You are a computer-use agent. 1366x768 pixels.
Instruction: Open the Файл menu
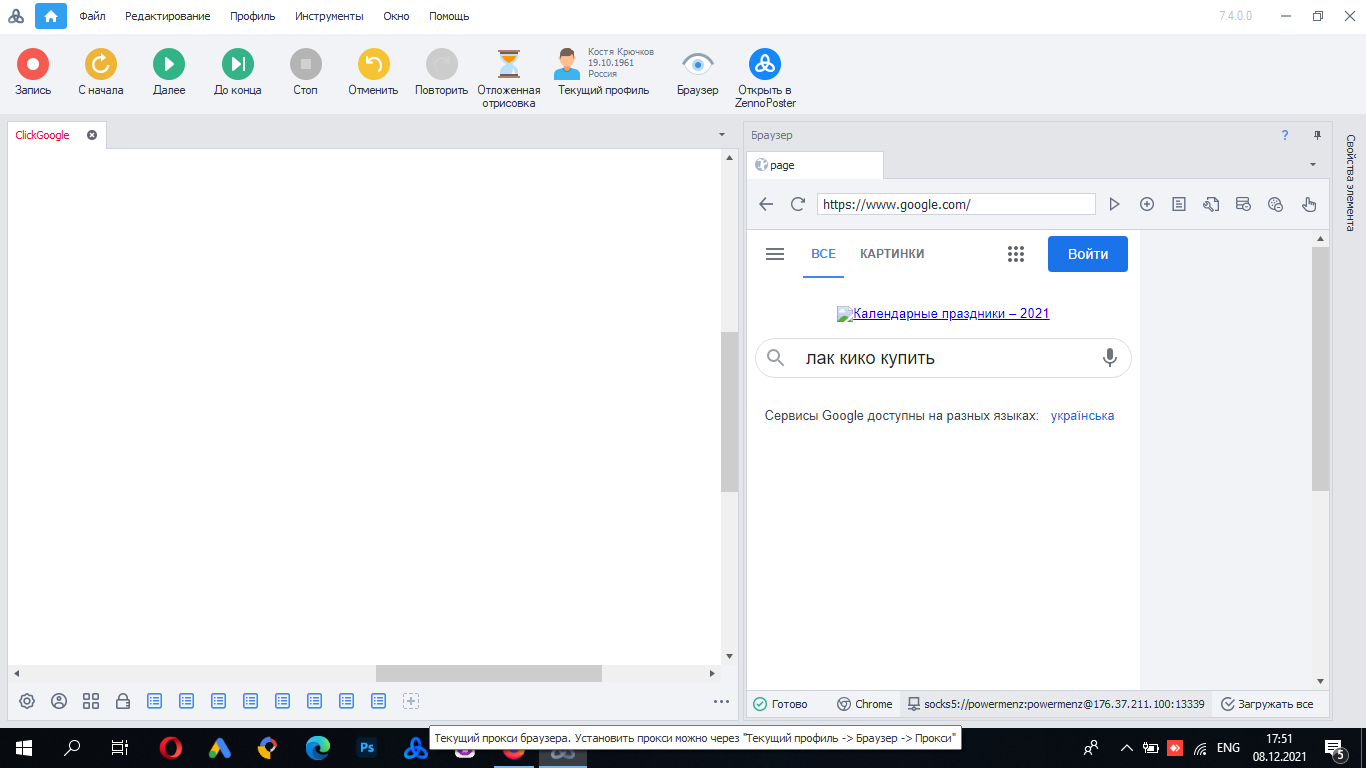click(93, 16)
